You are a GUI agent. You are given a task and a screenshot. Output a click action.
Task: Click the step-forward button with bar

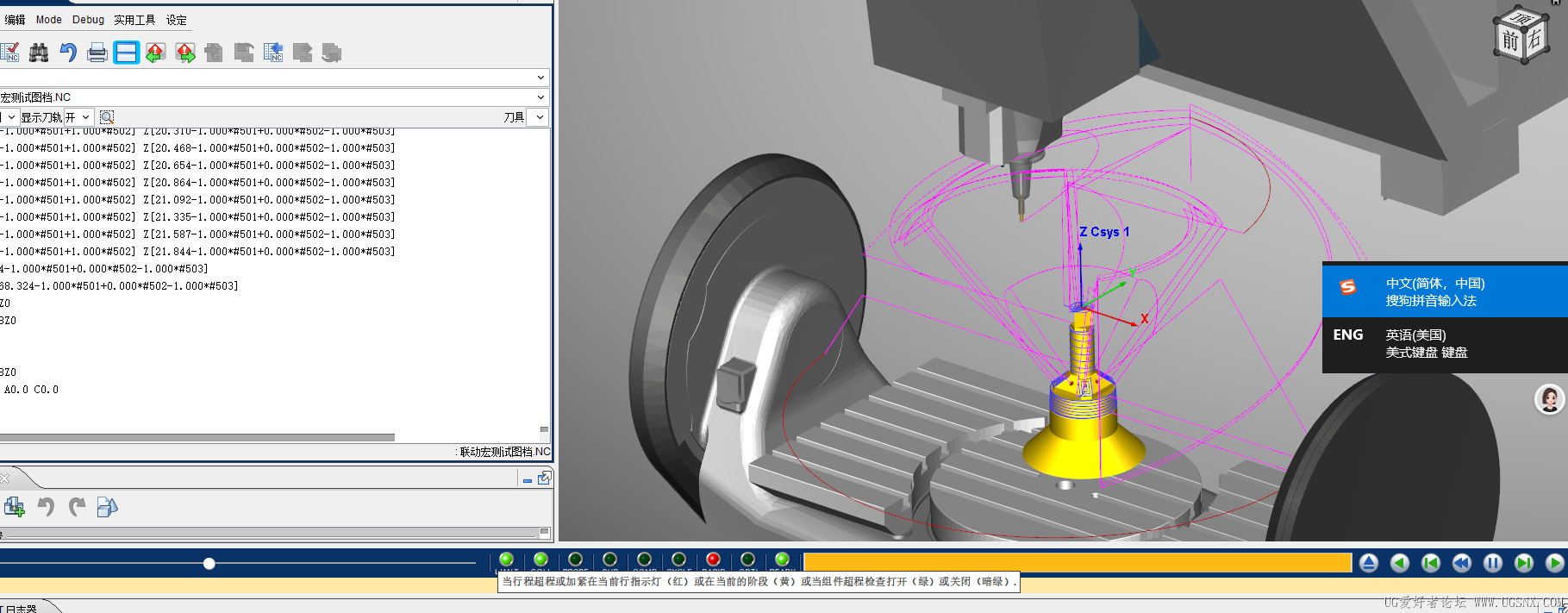coord(1524,563)
